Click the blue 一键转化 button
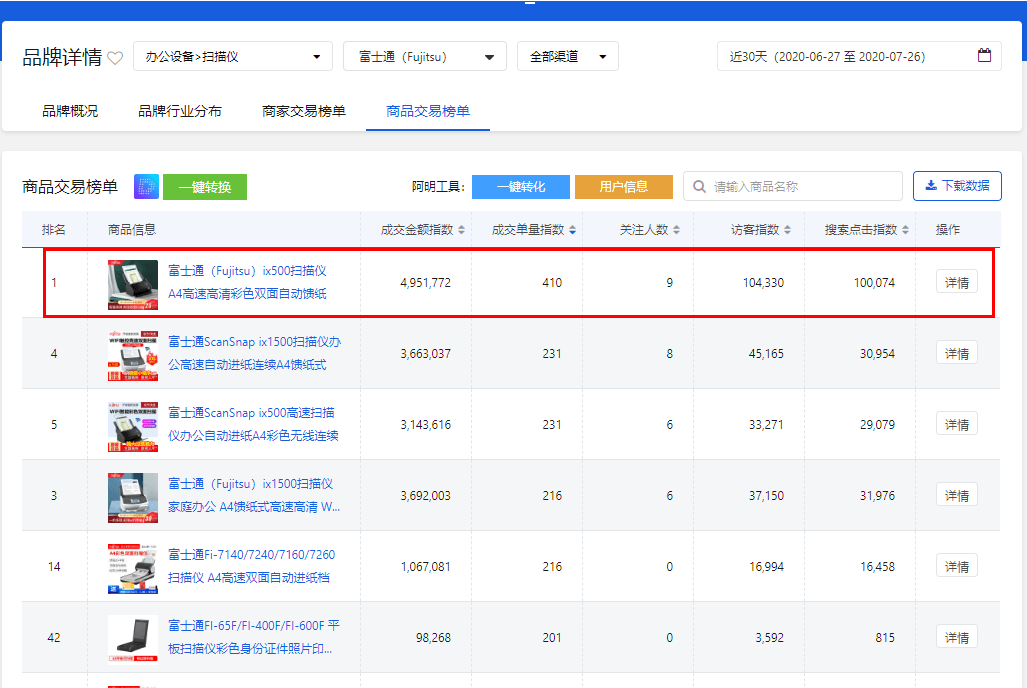The width and height of the screenshot is (1027, 688). click(521, 187)
